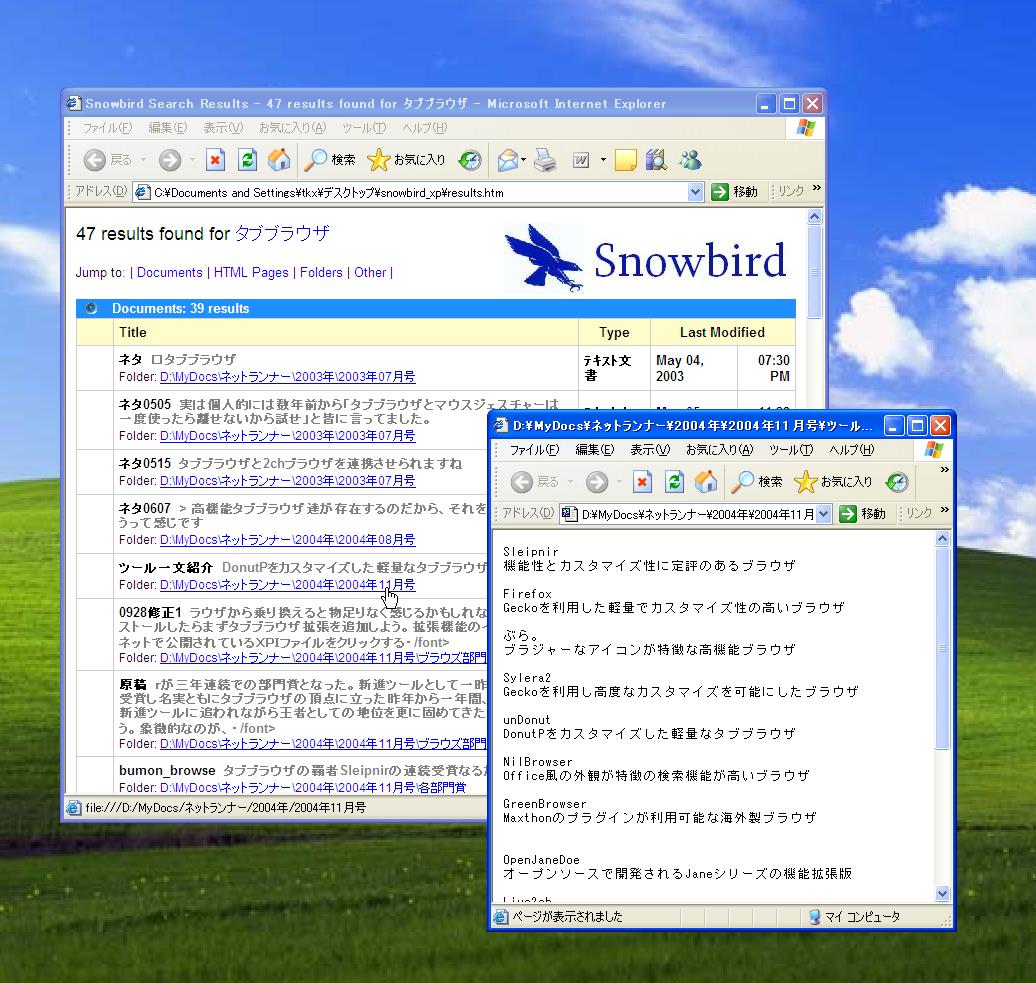1036x983 pixels.
Task: Click History/Media icon in Snowbird results toolbar
Action: 470,160
